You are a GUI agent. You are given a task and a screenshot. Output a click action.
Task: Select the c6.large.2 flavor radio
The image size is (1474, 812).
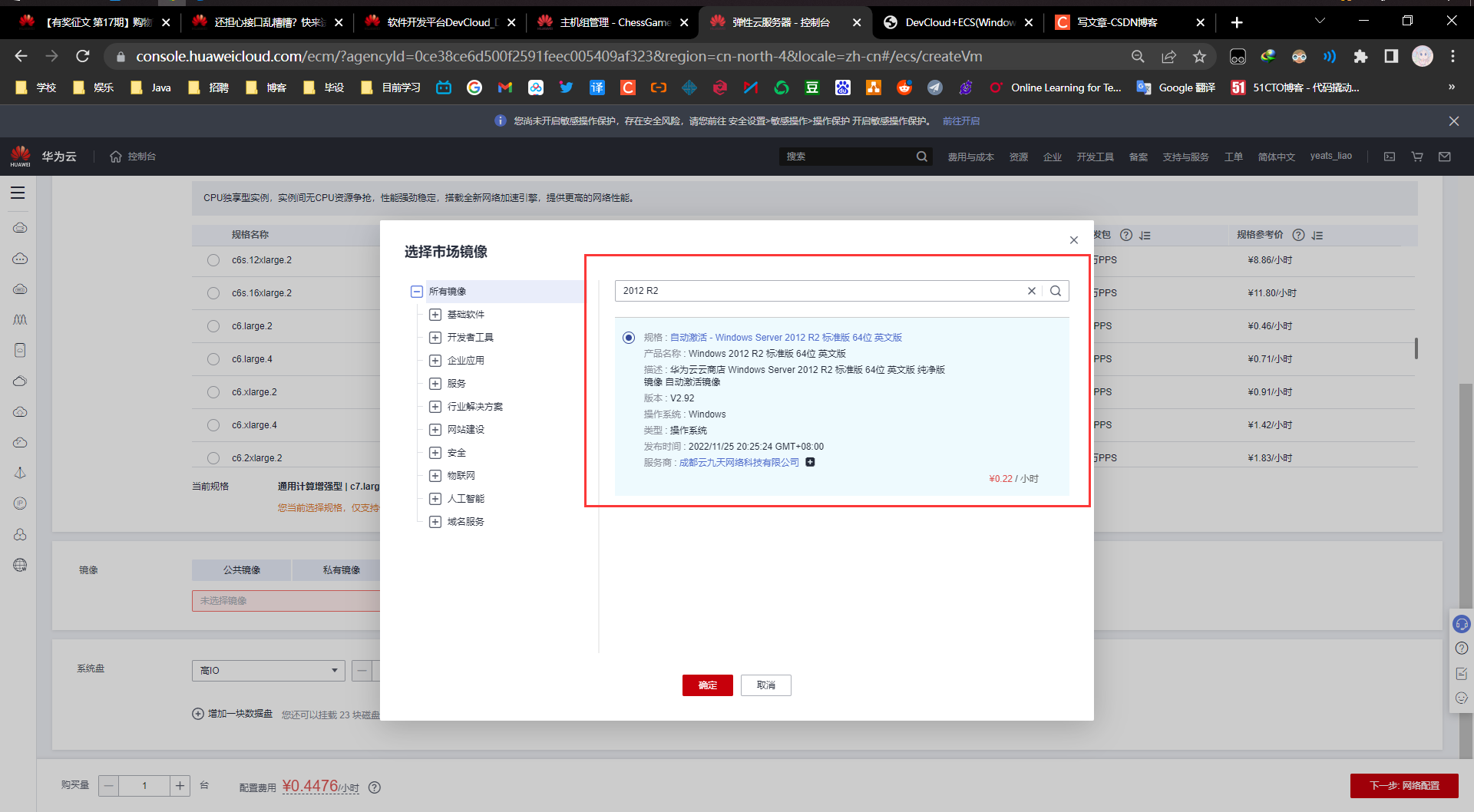(x=213, y=326)
